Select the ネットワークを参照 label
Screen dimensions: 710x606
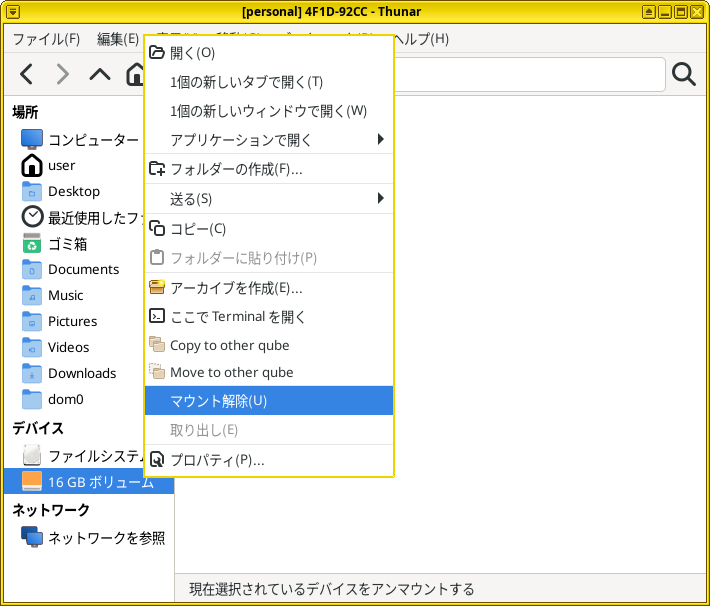point(106,538)
